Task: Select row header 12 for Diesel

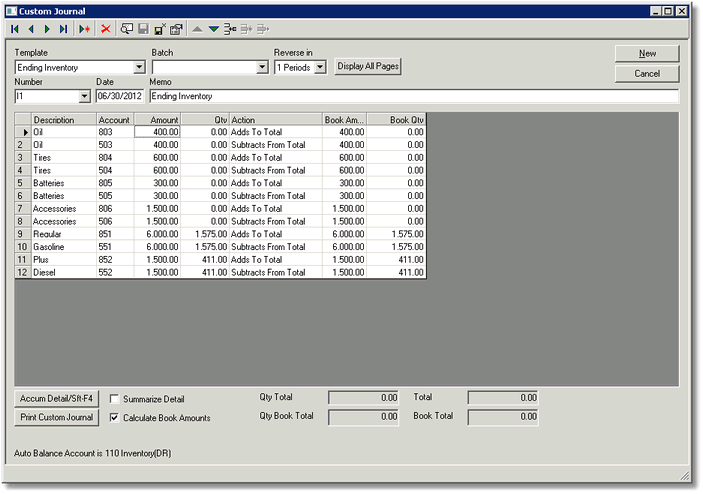Action: [x=23, y=273]
